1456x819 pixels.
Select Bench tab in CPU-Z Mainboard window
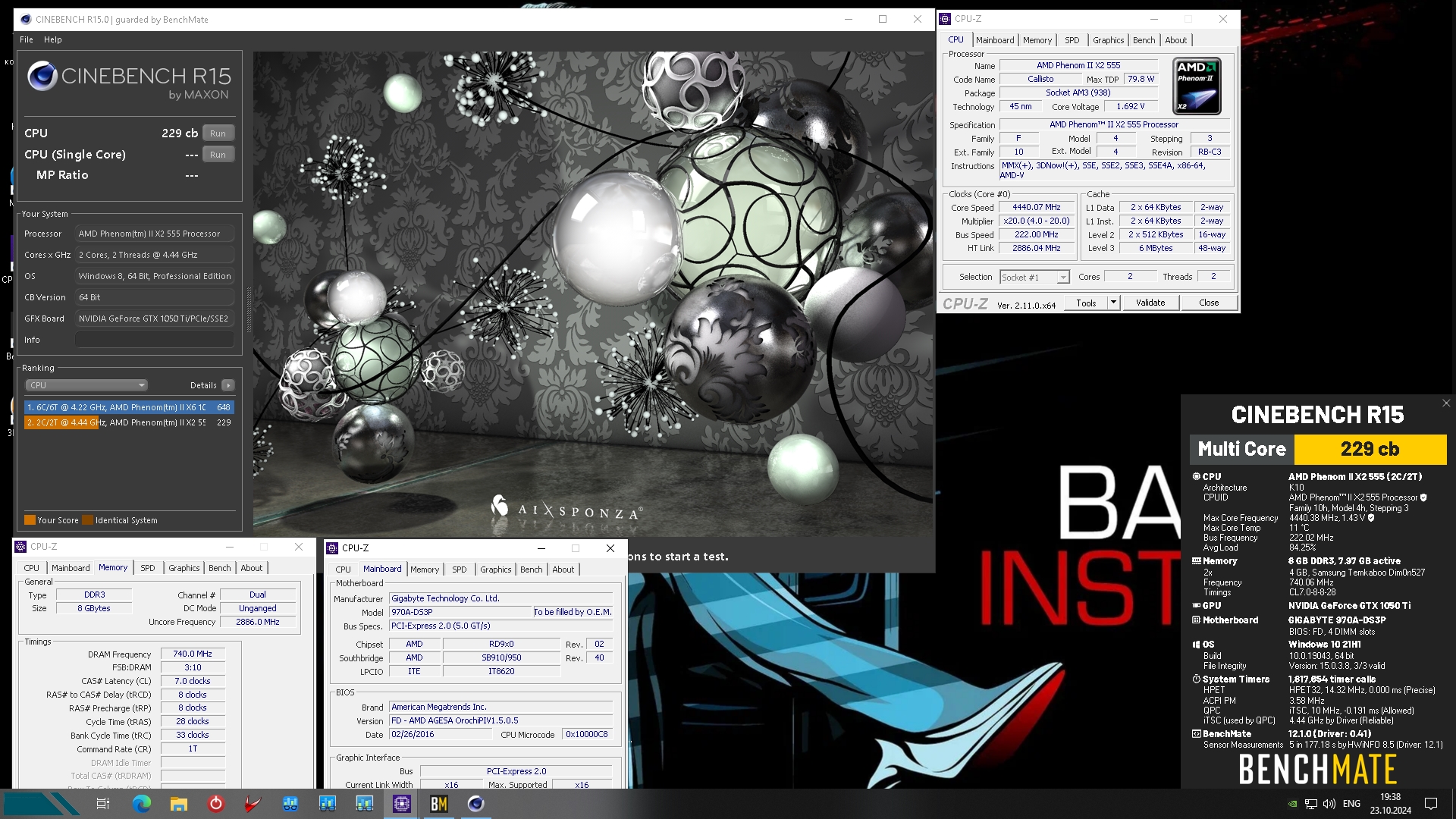[531, 570]
